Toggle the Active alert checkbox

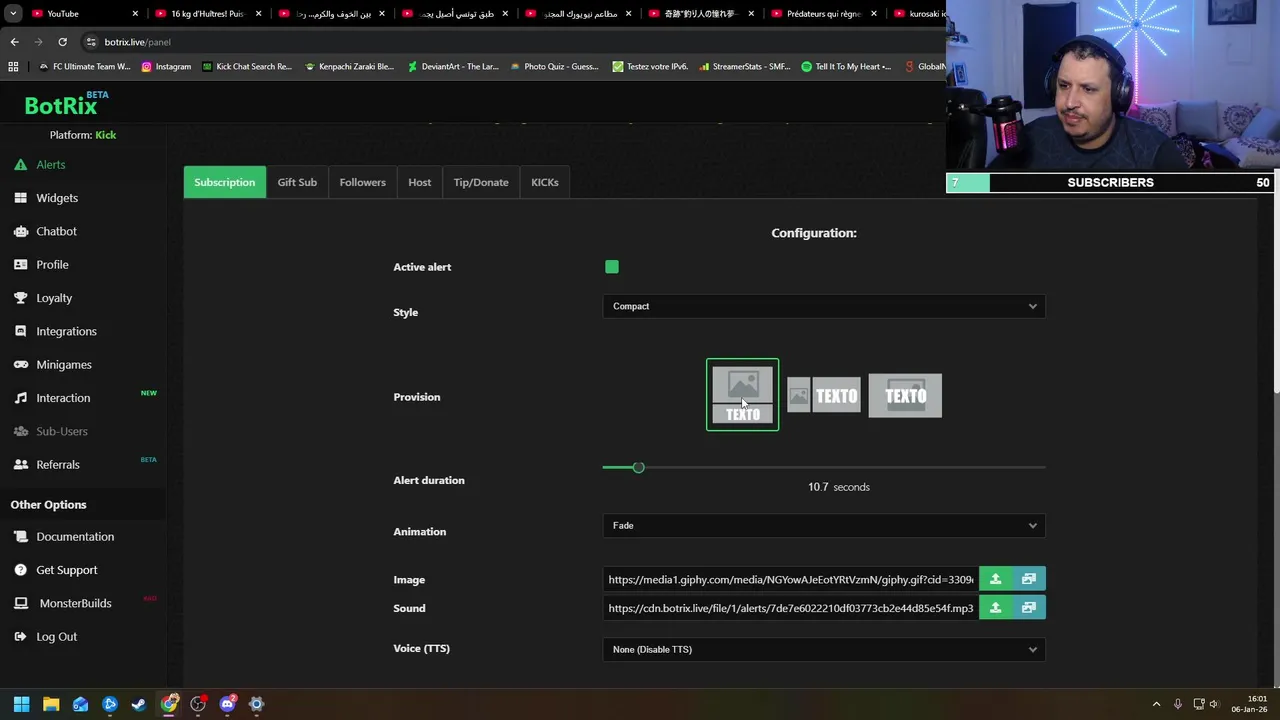coord(612,267)
